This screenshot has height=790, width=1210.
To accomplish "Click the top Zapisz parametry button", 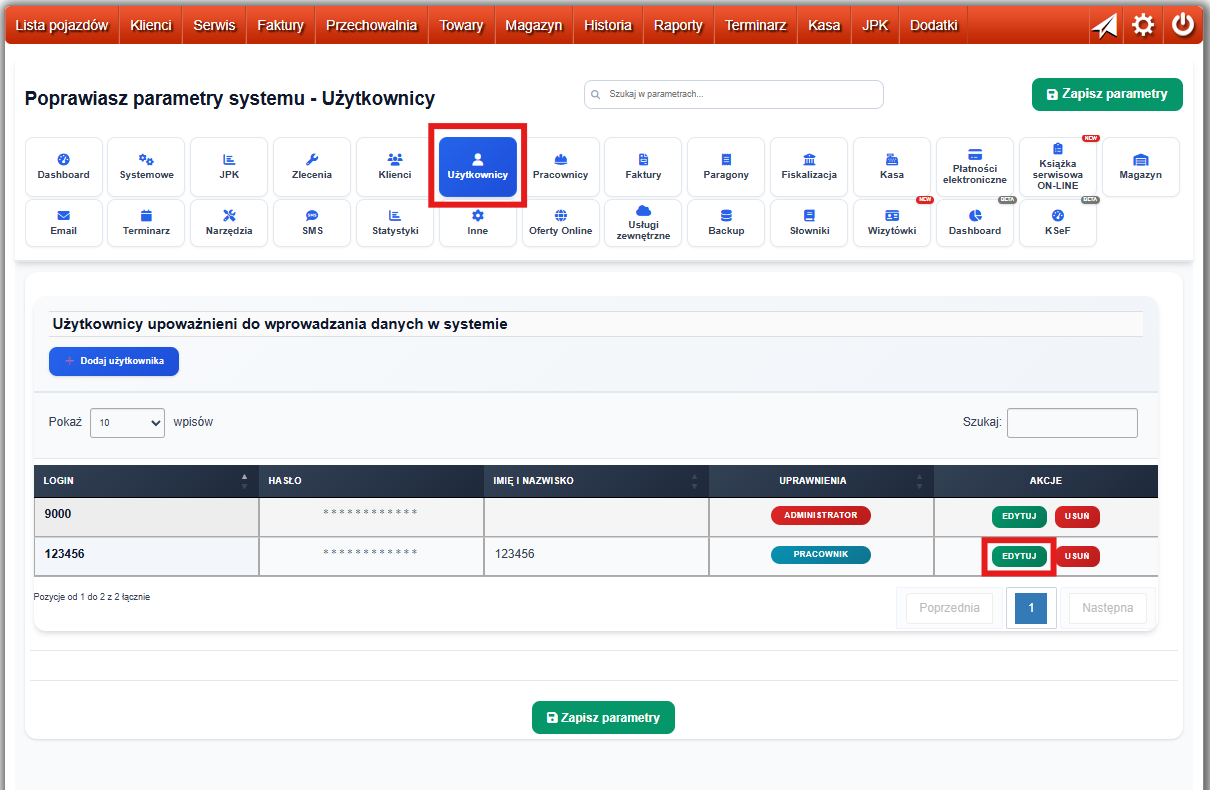I will tap(1107, 94).
